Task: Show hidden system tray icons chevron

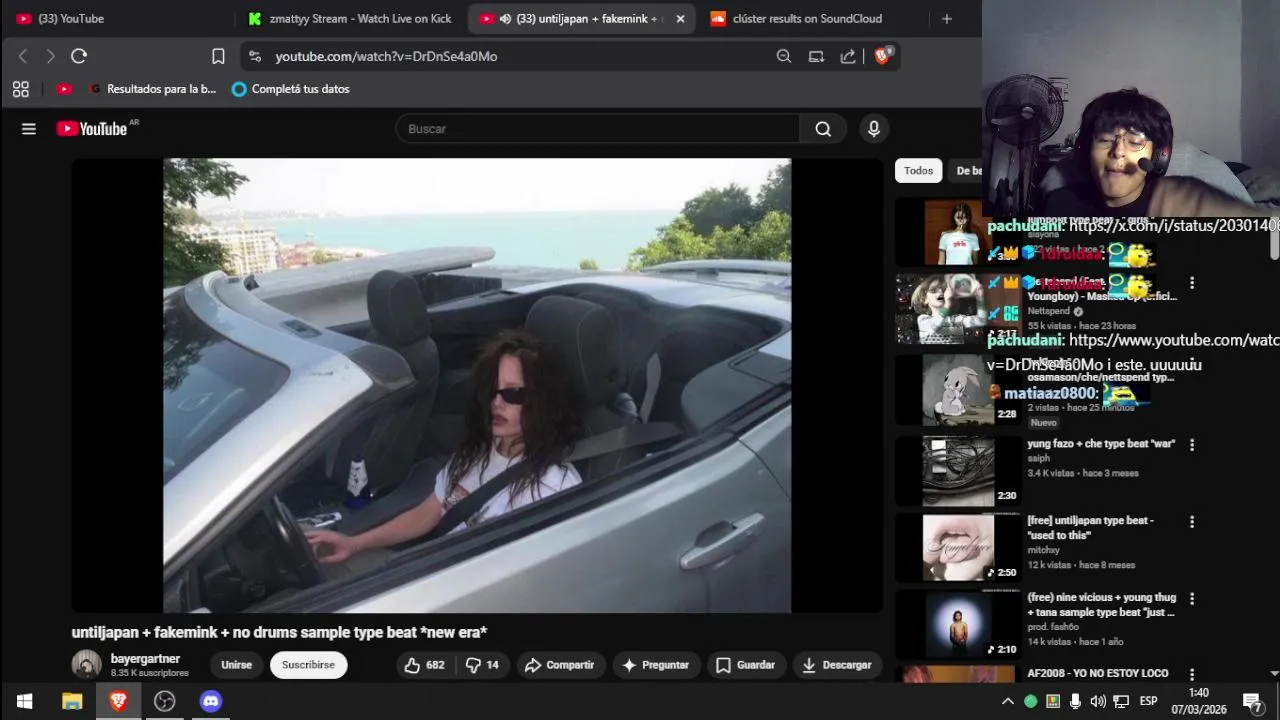Action: pos(1008,701)
